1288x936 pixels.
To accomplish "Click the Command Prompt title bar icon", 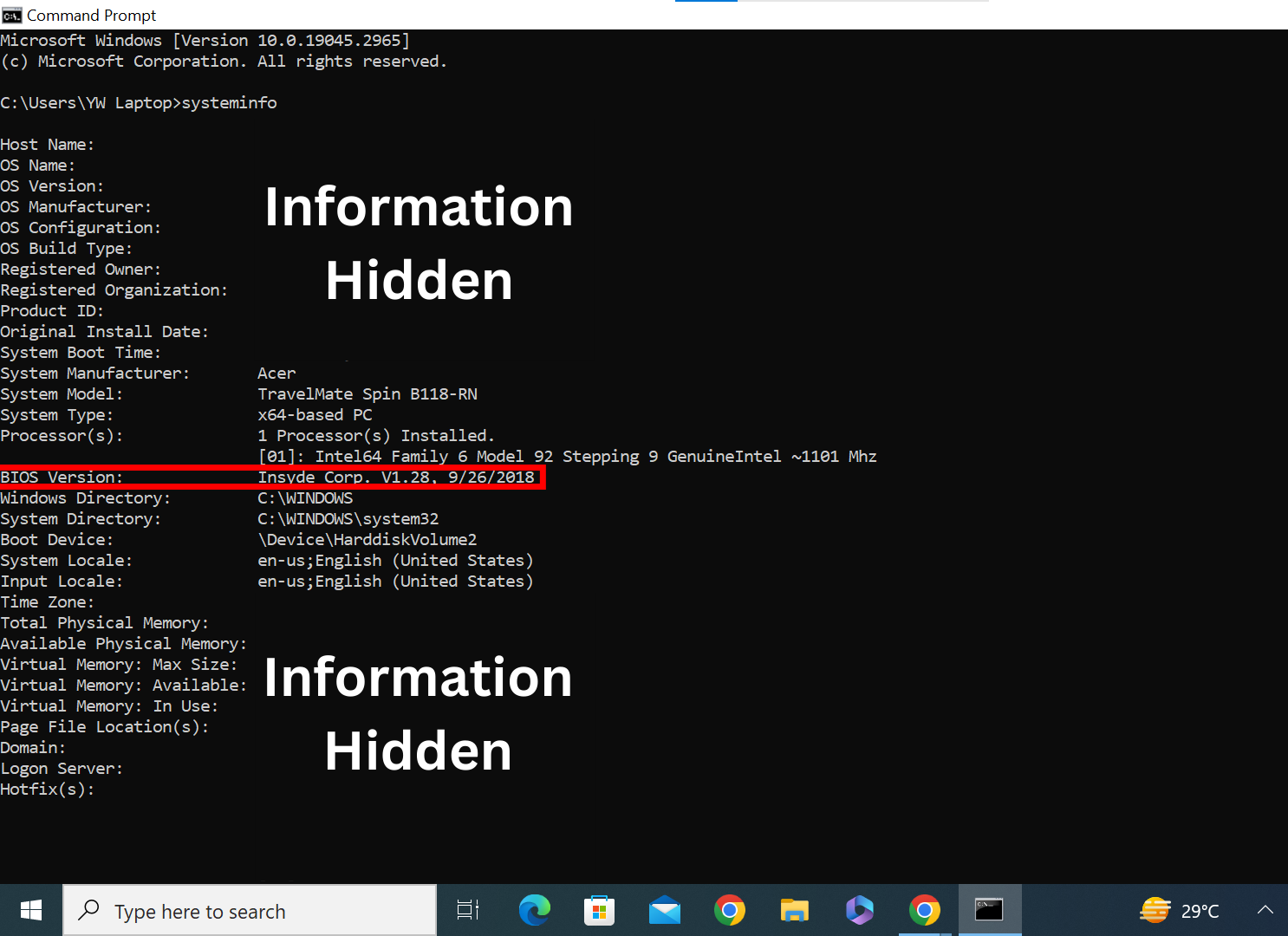I will [x=11, y=15].
